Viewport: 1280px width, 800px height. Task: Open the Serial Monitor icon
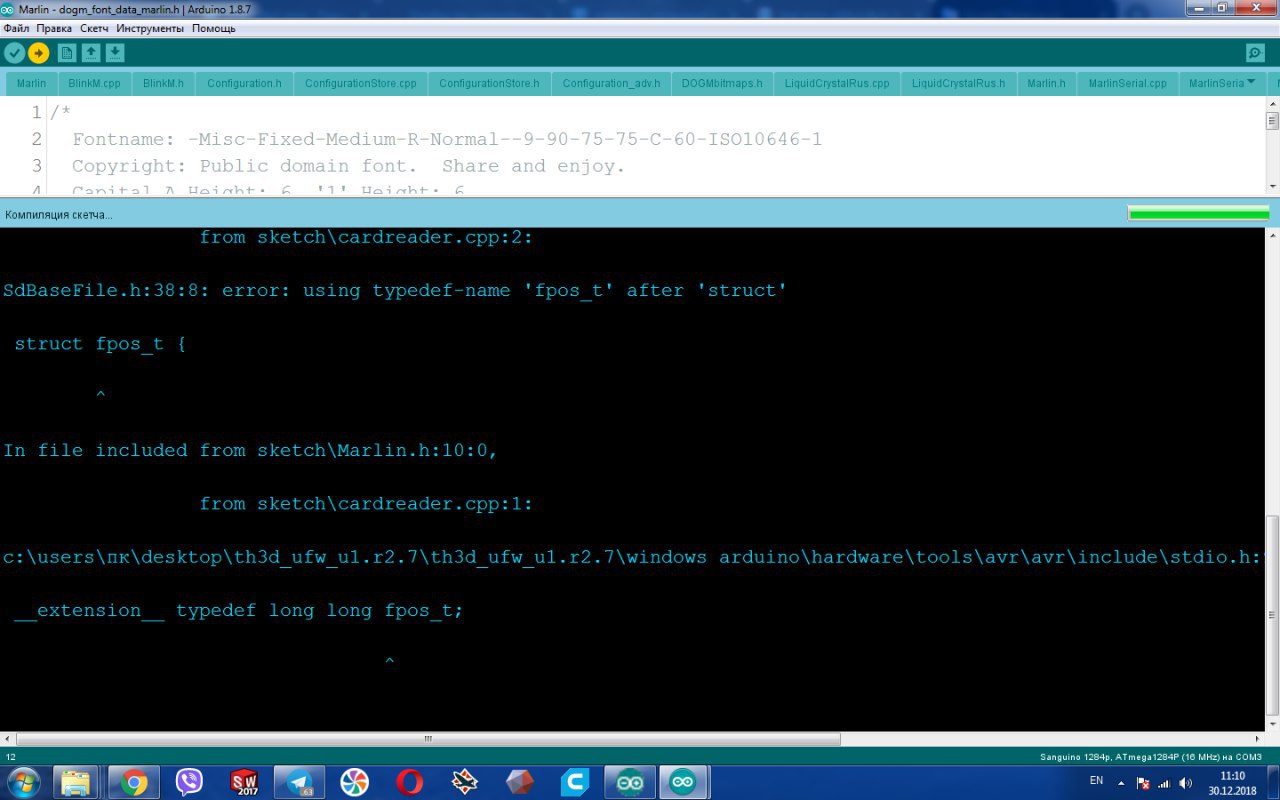1255,53
